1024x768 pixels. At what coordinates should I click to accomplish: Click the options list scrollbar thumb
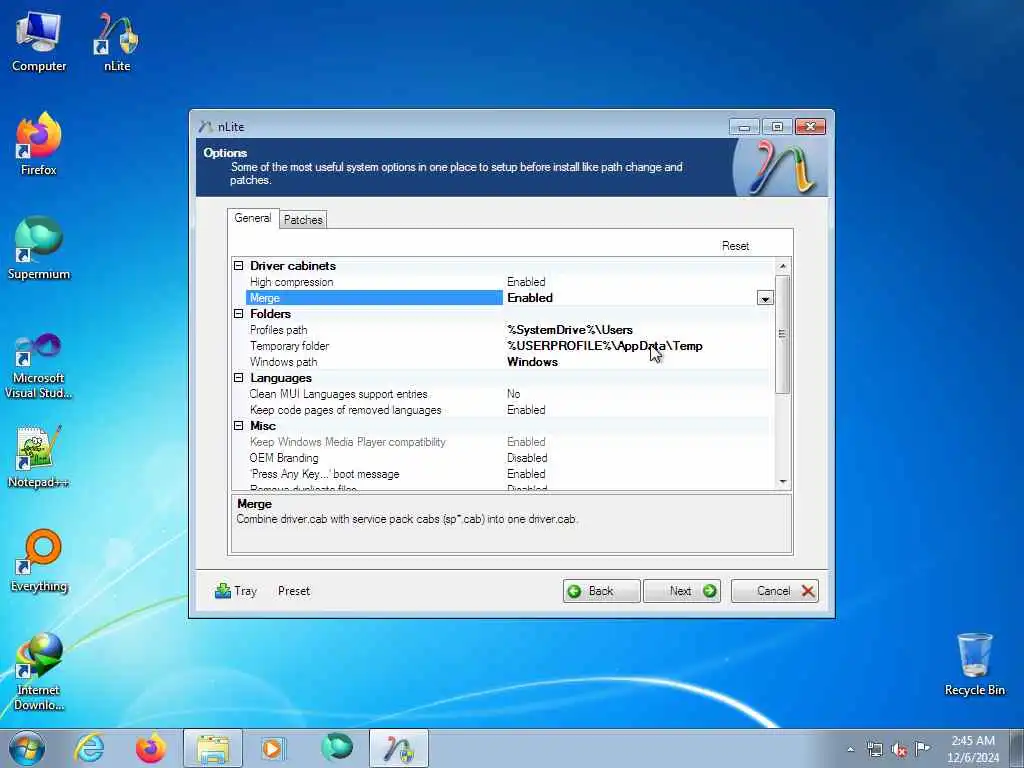click(x=782, y=334)
